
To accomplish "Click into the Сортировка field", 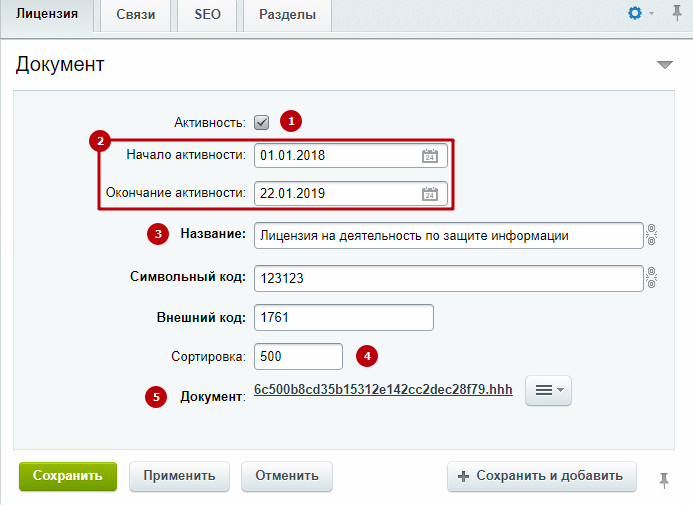I will [x=298, y=356].
